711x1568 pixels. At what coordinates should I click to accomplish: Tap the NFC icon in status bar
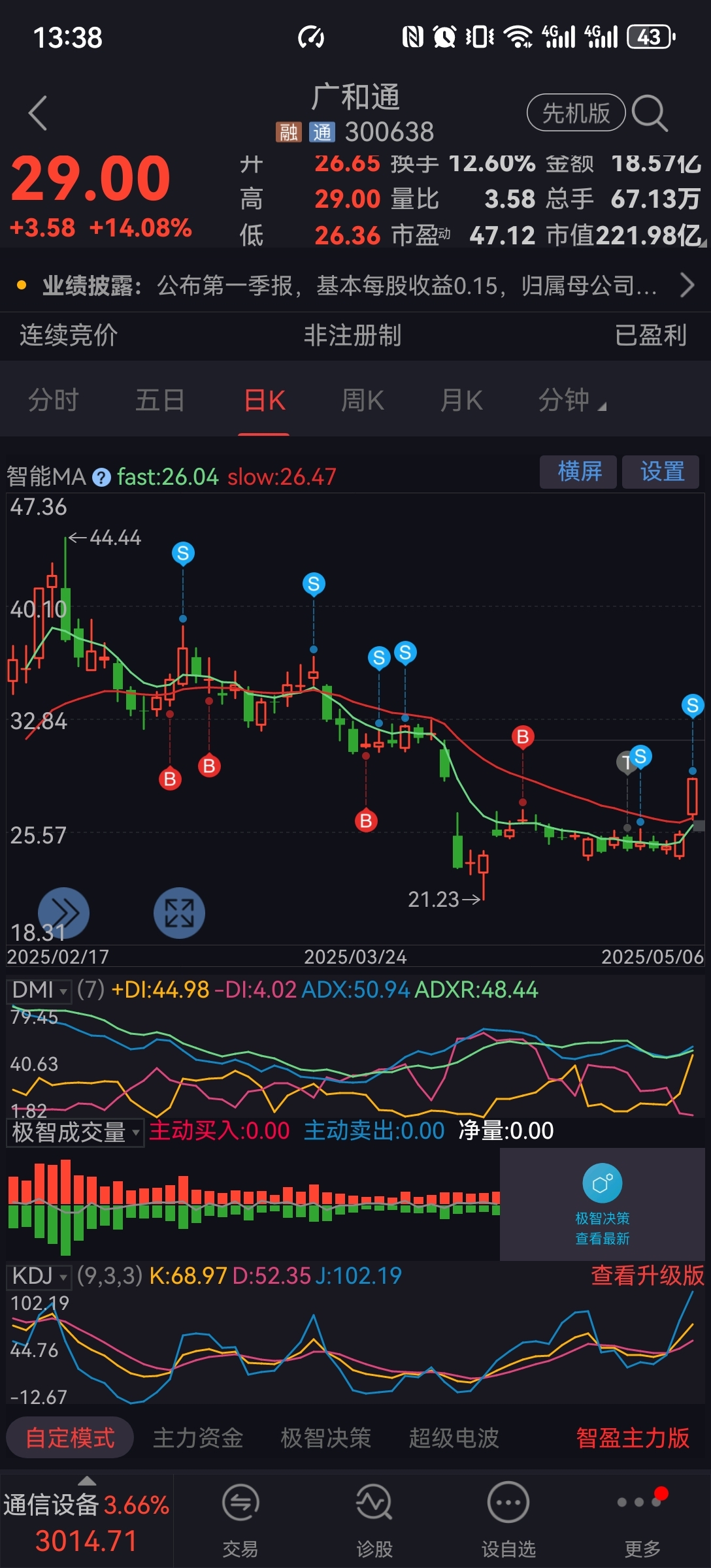coord(412,37)
